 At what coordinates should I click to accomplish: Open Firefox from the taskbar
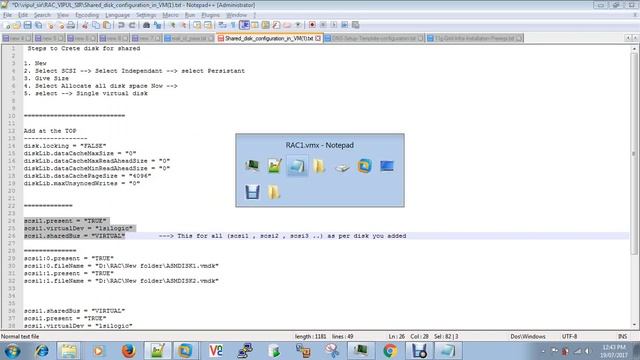(x=128, y=351)
